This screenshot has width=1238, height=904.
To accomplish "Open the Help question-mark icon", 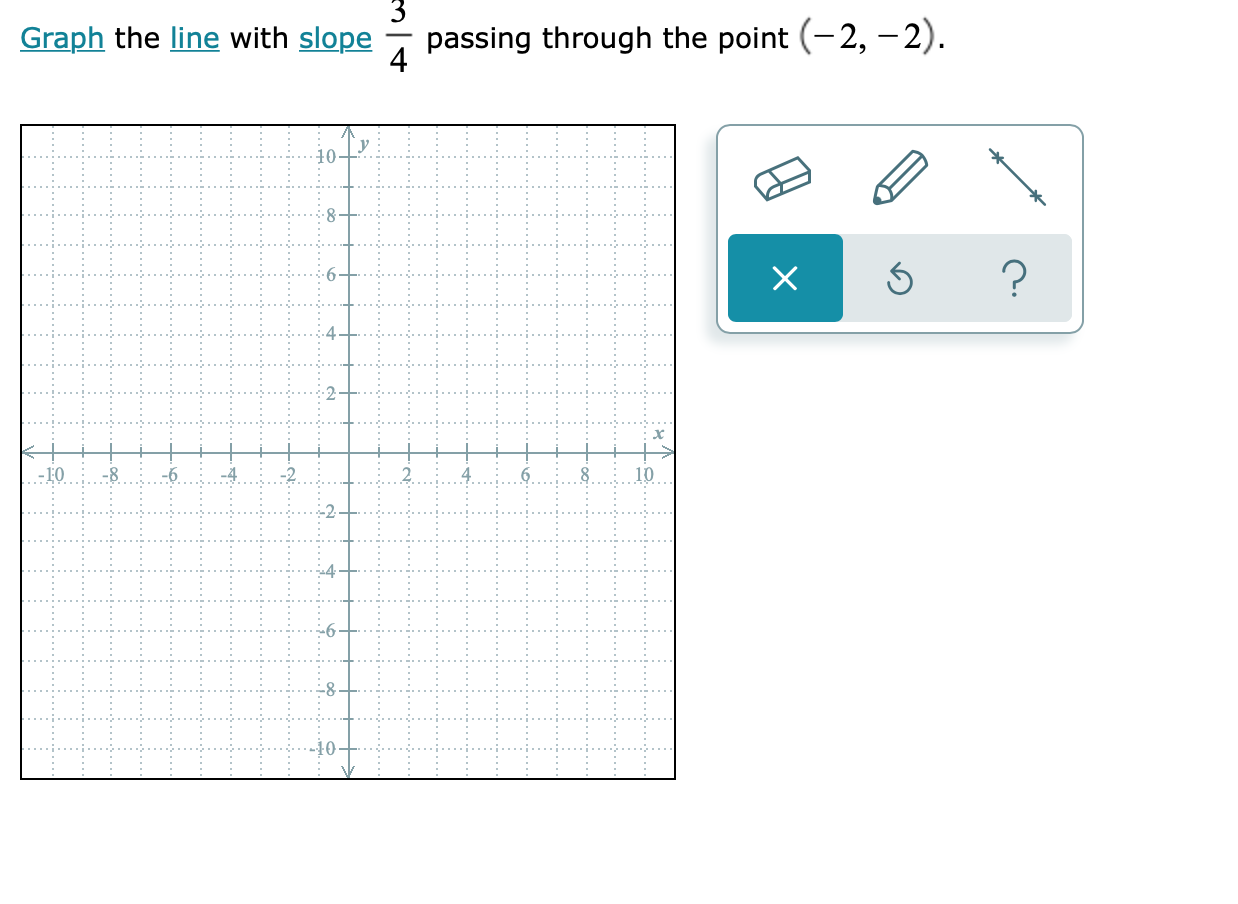I will (1014, 280).
